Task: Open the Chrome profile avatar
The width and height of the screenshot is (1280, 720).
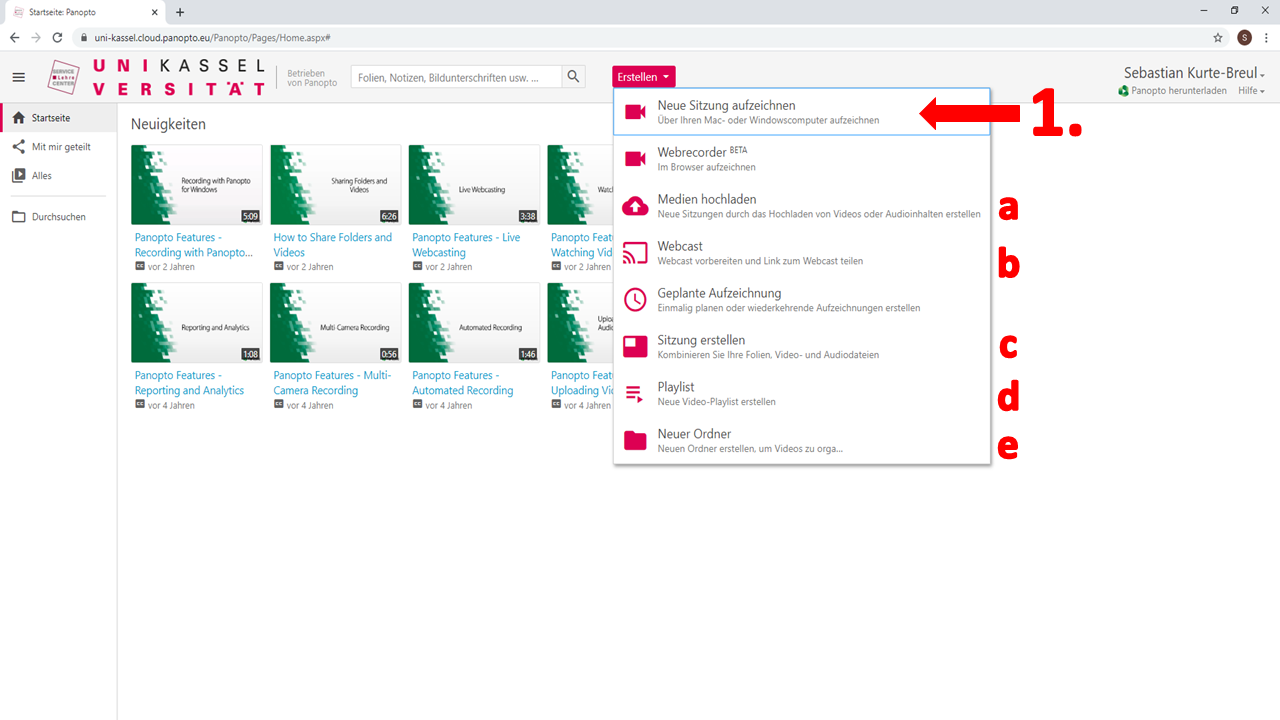Action: (x=1244, y=37)
